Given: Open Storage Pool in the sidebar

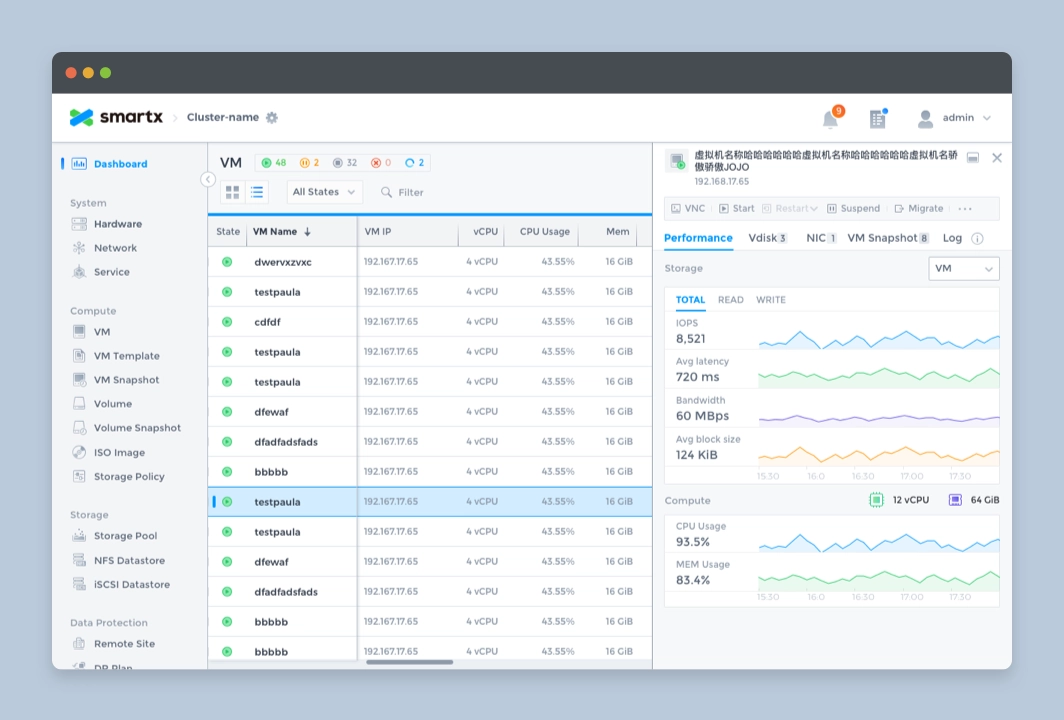Looking at the screenshot, I should (125, 536).
